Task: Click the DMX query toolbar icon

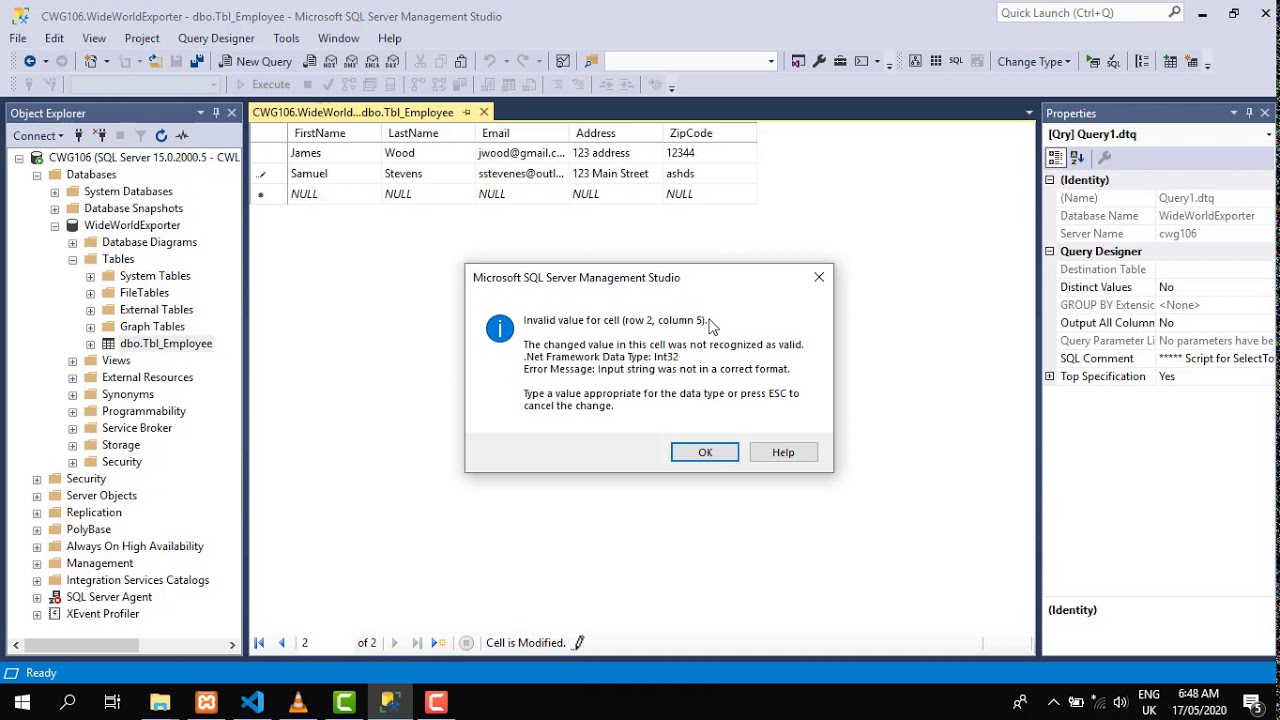Action: (351, 61)
